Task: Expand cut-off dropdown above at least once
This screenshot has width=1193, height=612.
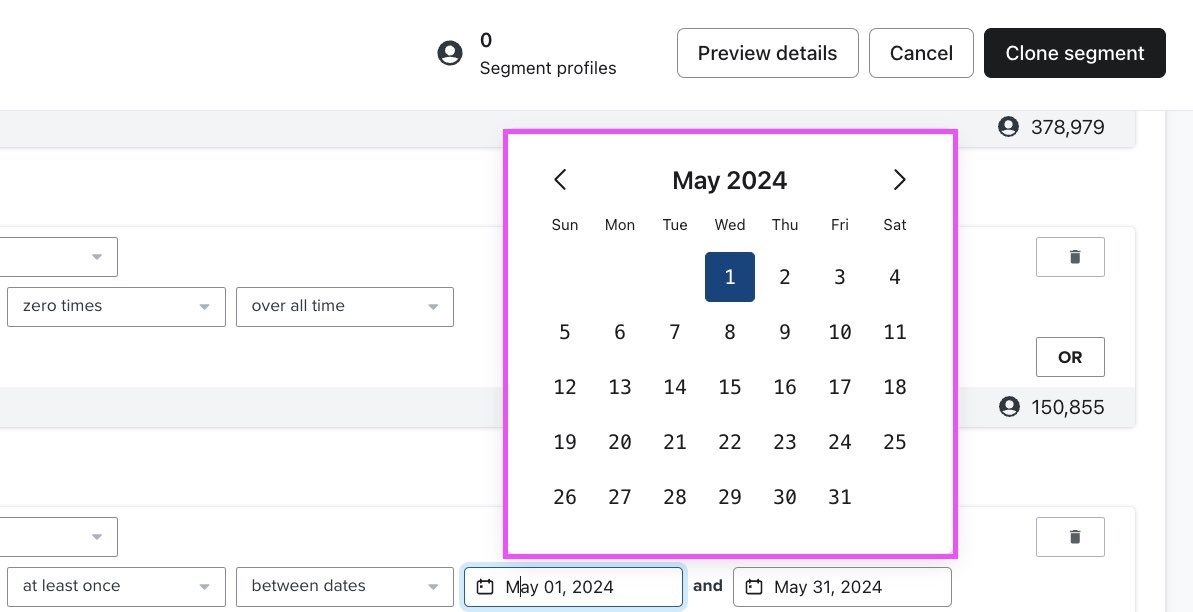Action: coord(59,537)
